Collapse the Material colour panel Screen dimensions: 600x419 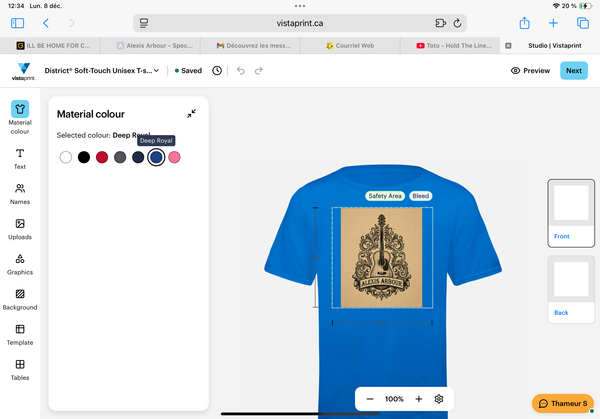click(x=191, y=114)
